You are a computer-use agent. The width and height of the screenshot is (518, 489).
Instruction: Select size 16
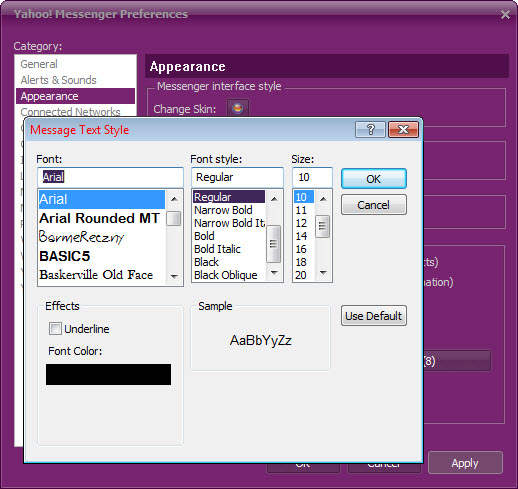pos(304,249)
